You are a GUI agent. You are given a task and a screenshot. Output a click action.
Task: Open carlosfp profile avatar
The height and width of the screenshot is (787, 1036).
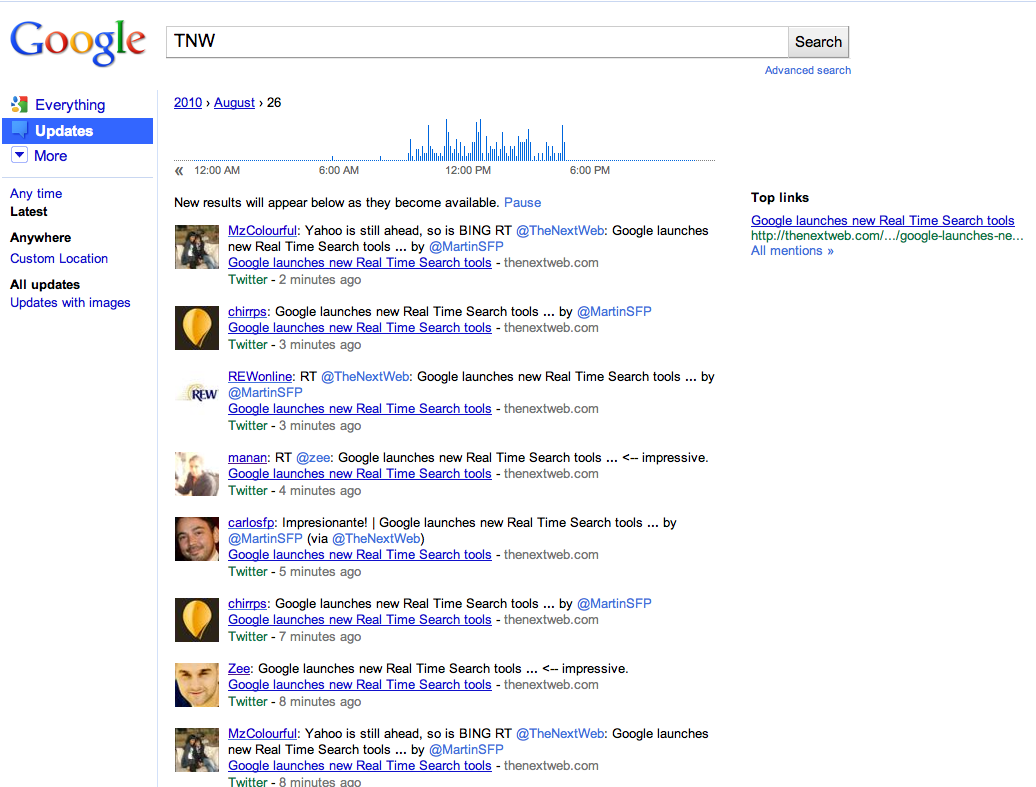197,539
